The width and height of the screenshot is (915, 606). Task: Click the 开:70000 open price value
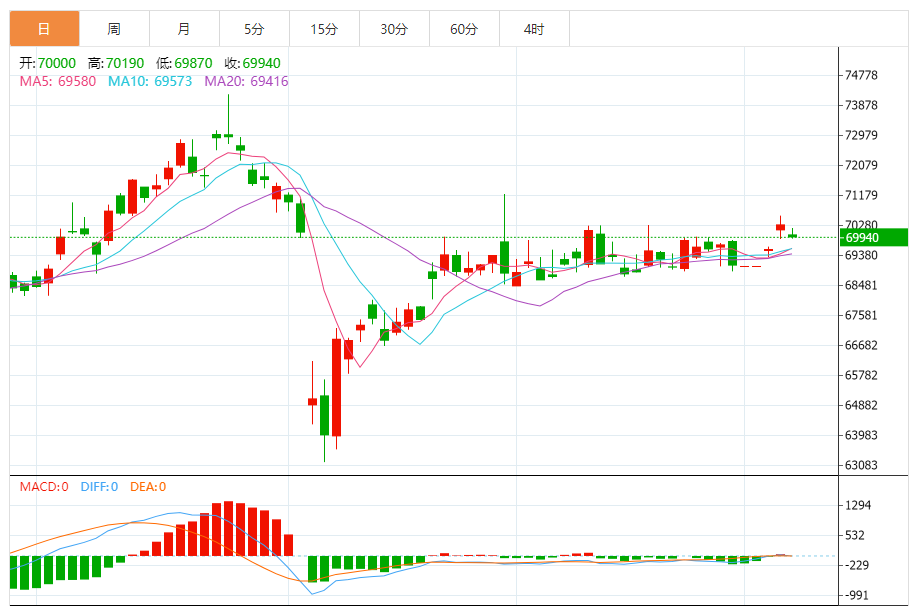(x=47, y=63)
